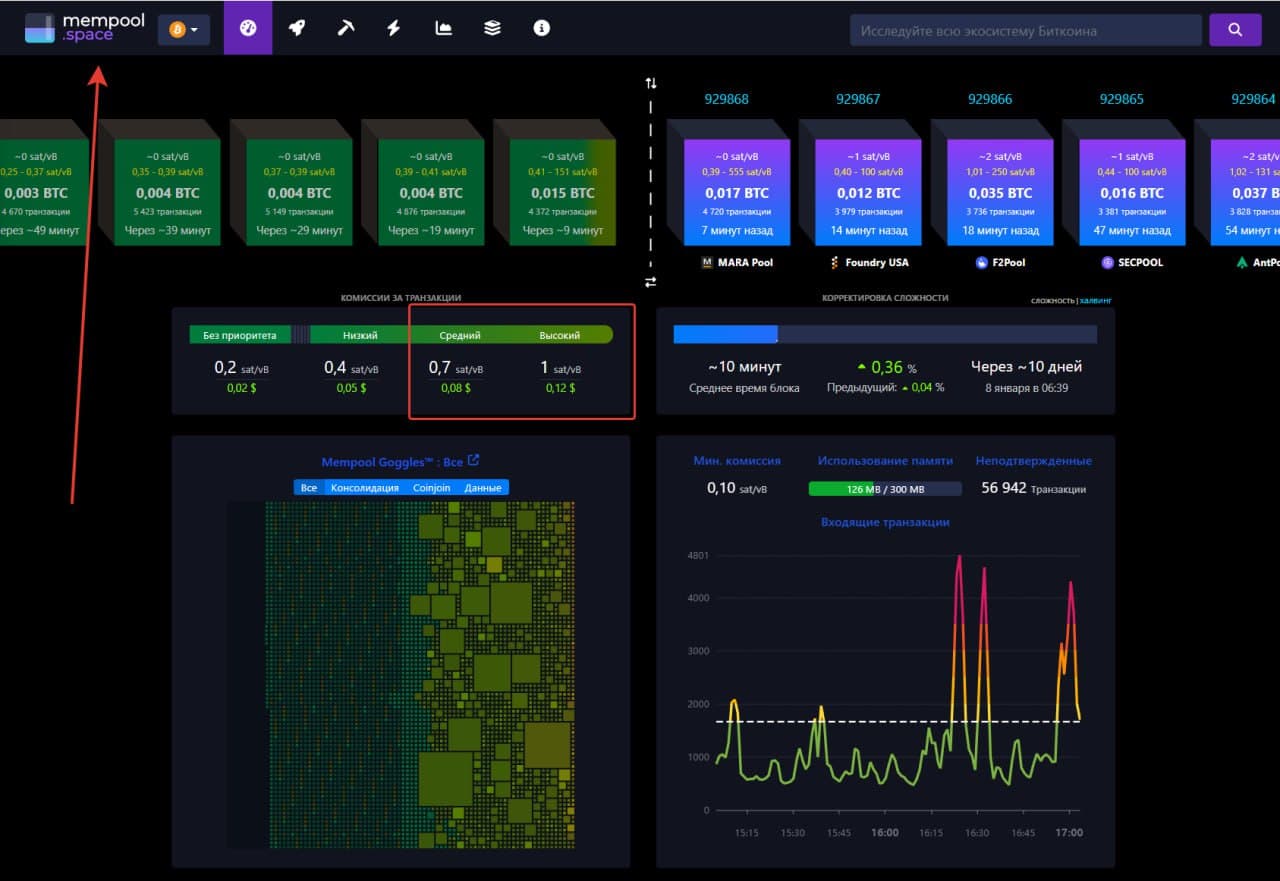Click the difficulty adjustment progress bar

[x=885, y=335]
